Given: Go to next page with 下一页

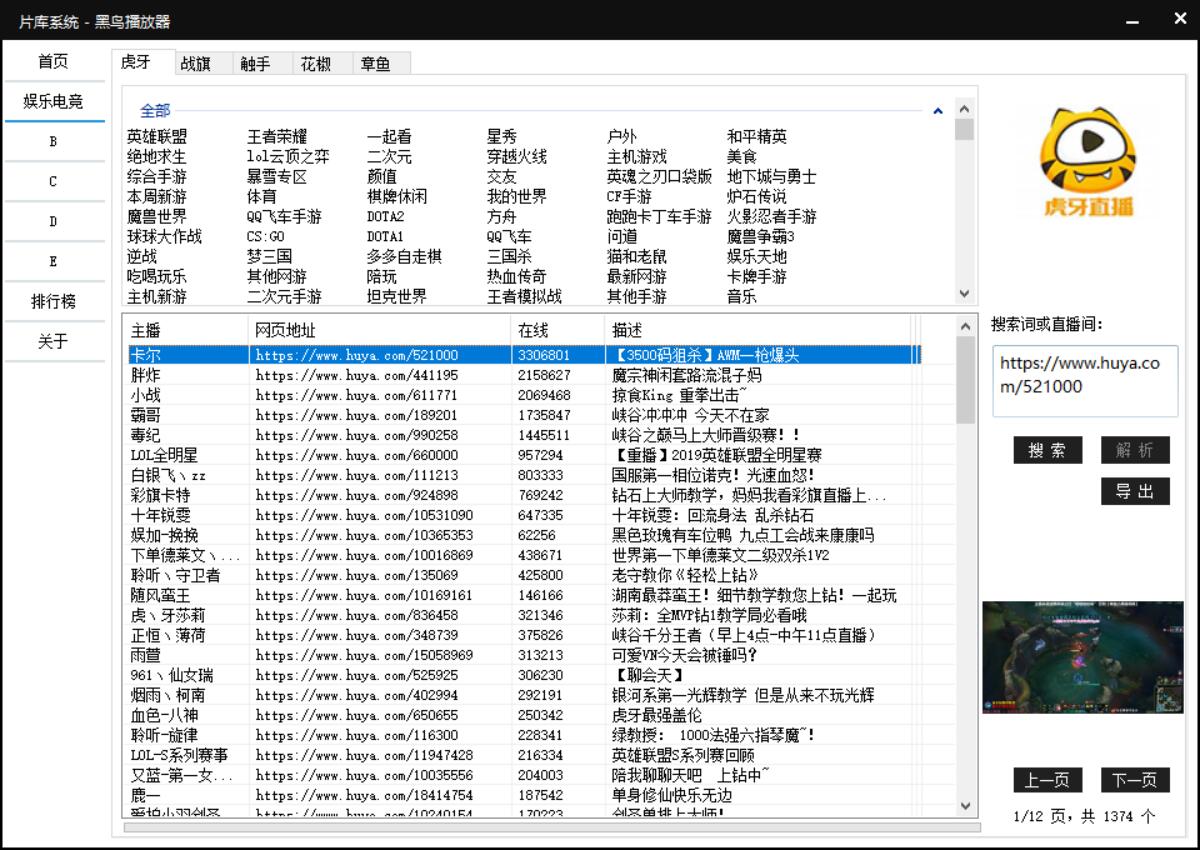Looking at the screenshot, I should (1135, 780).
